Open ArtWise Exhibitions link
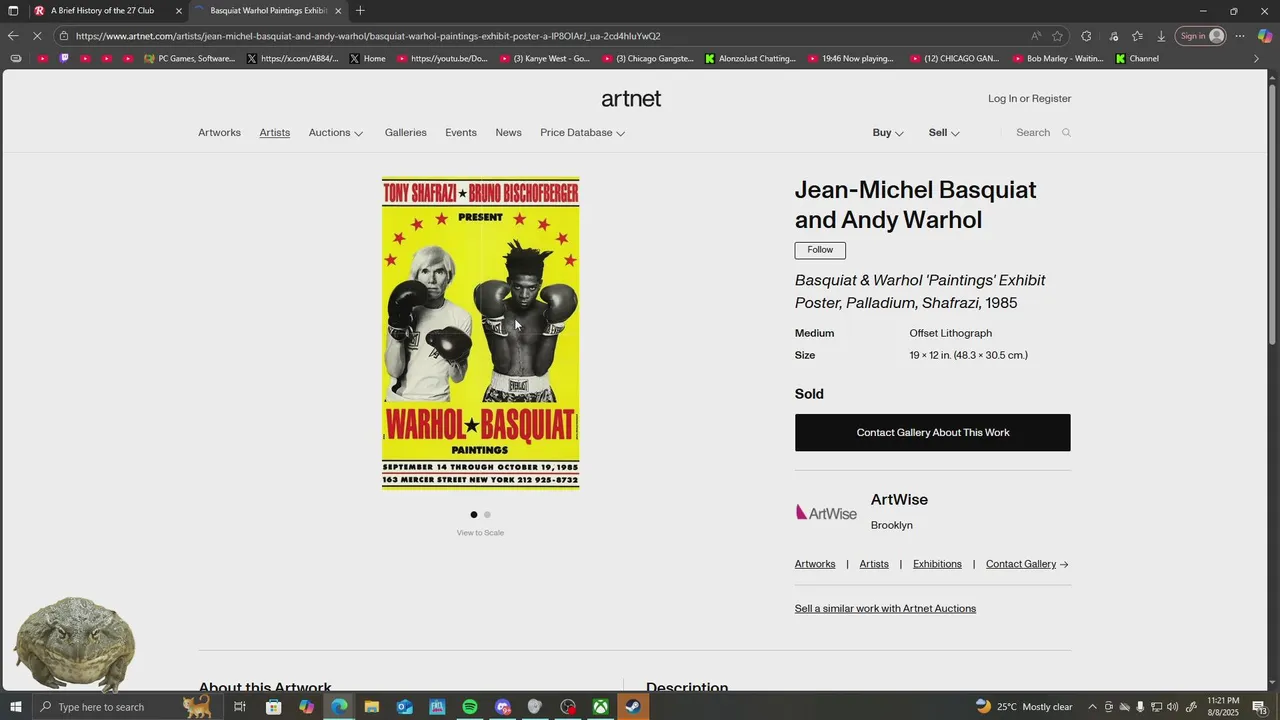Screen dimensions: 1280x720 pos(937,564)
